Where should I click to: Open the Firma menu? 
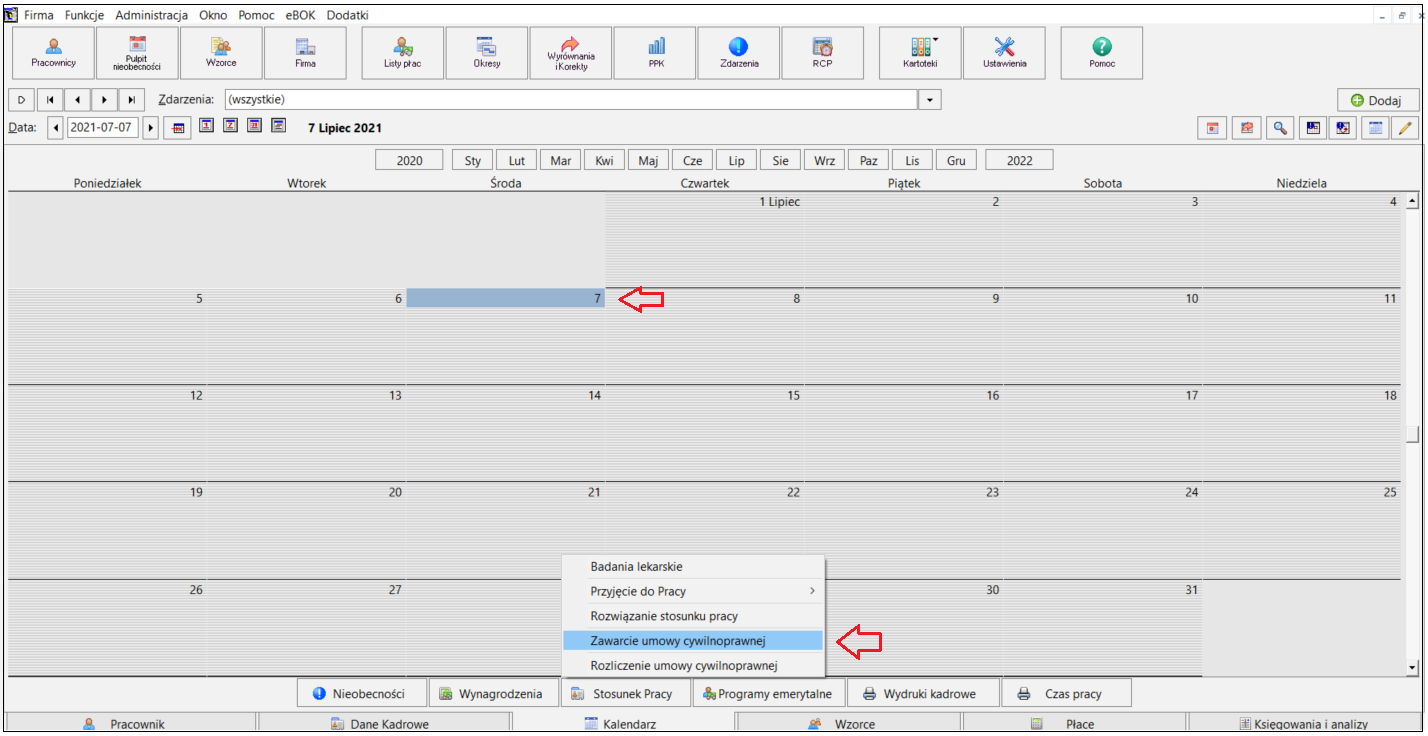pyautogui.click(x=39, y=15)
